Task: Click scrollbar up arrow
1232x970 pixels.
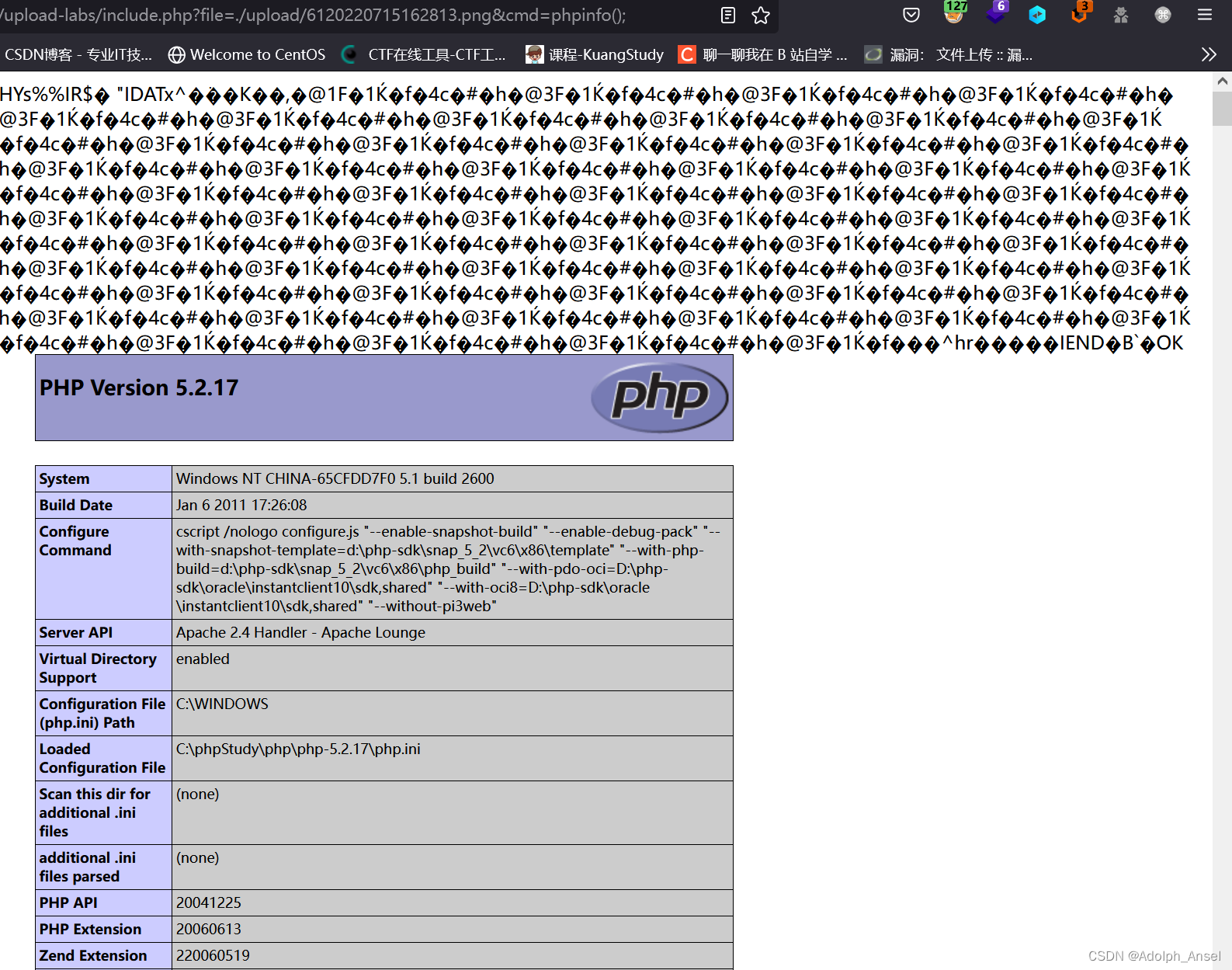Action: click(1222, 81)
